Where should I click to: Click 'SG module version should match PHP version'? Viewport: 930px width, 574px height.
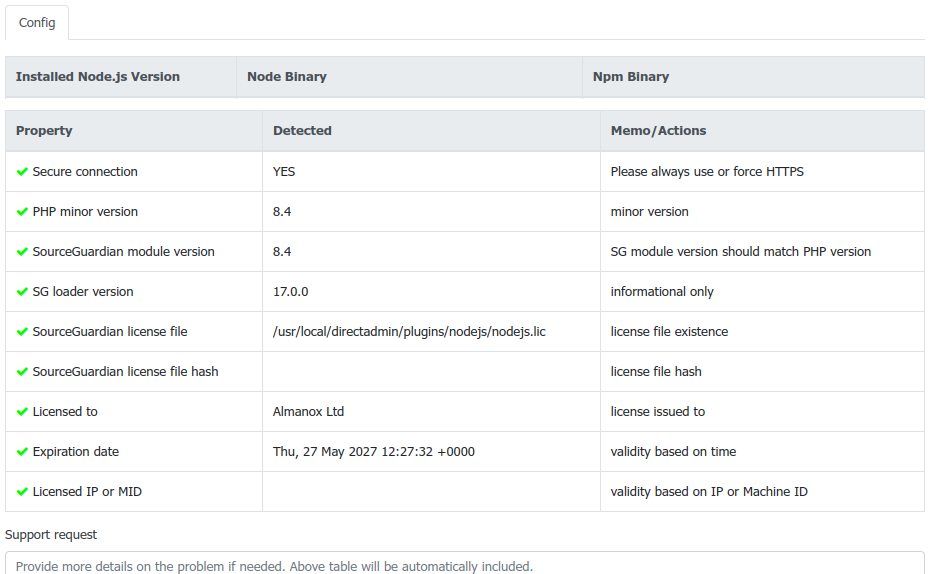[x=741, y=252]
